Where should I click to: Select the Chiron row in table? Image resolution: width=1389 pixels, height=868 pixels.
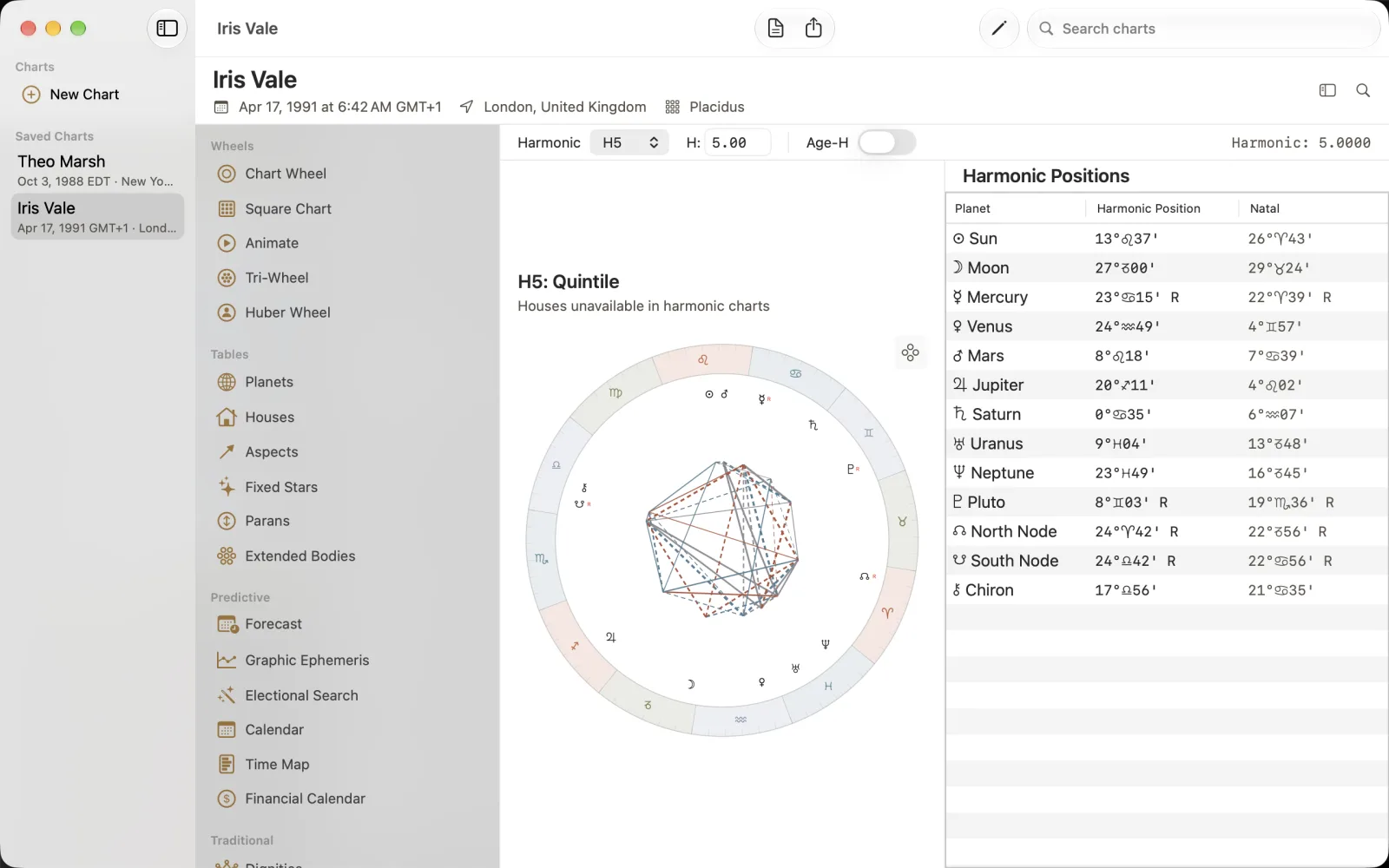click(x=1167, y=590)
